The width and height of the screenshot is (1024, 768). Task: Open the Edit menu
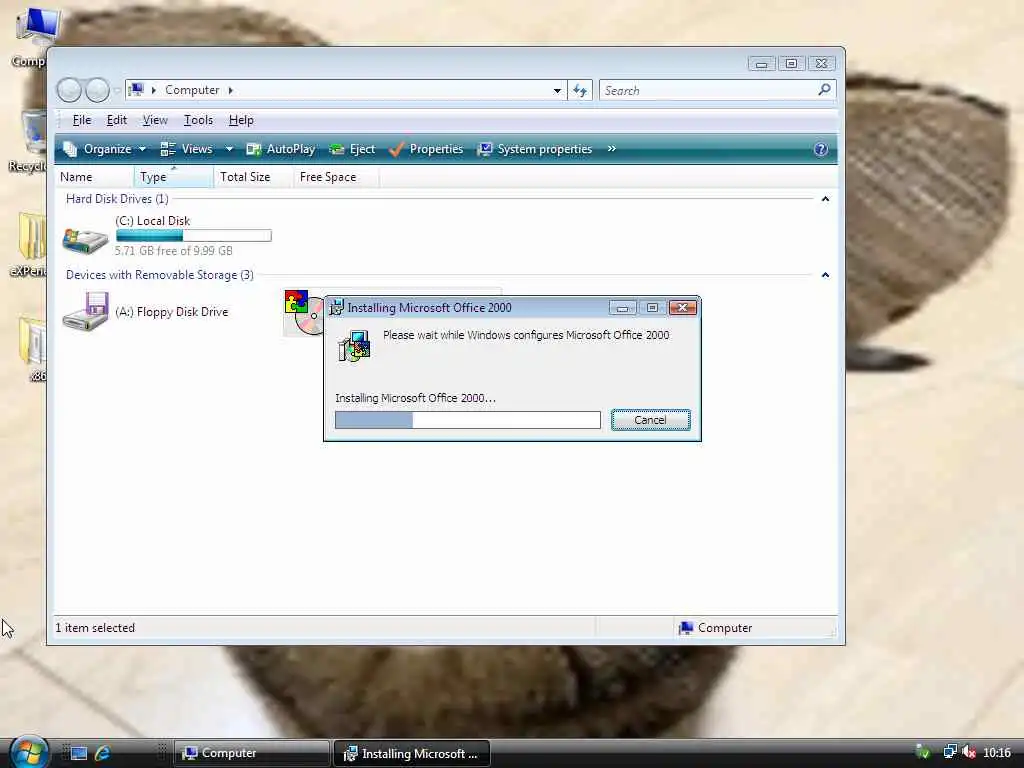117,120
